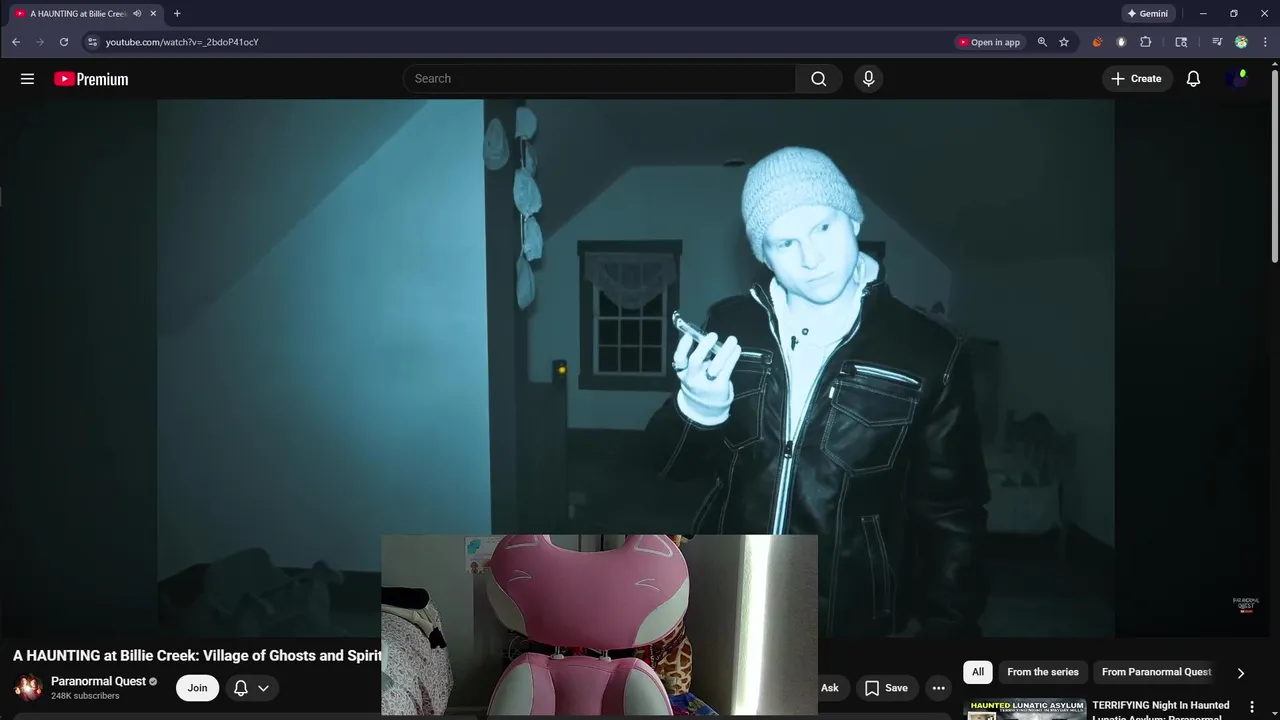Open the YouTube account avatar menu
Image resolution: width=1280 pixels, height=720 pixels.
pyautogui.click(x=1237, y=79)
